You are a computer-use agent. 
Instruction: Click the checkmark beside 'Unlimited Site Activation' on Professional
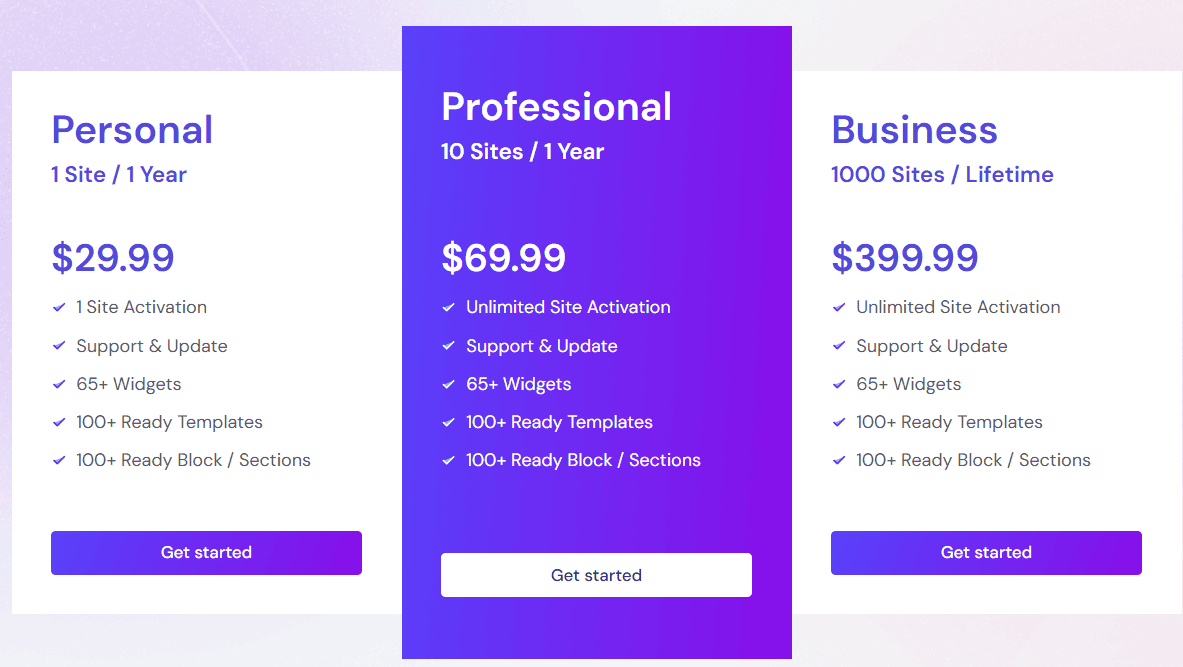point(448,307)
